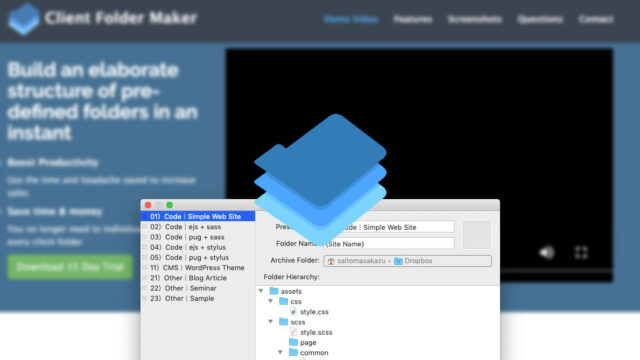Click the Client Folder Maker site title
640x360 pixels.
[121, 18]
